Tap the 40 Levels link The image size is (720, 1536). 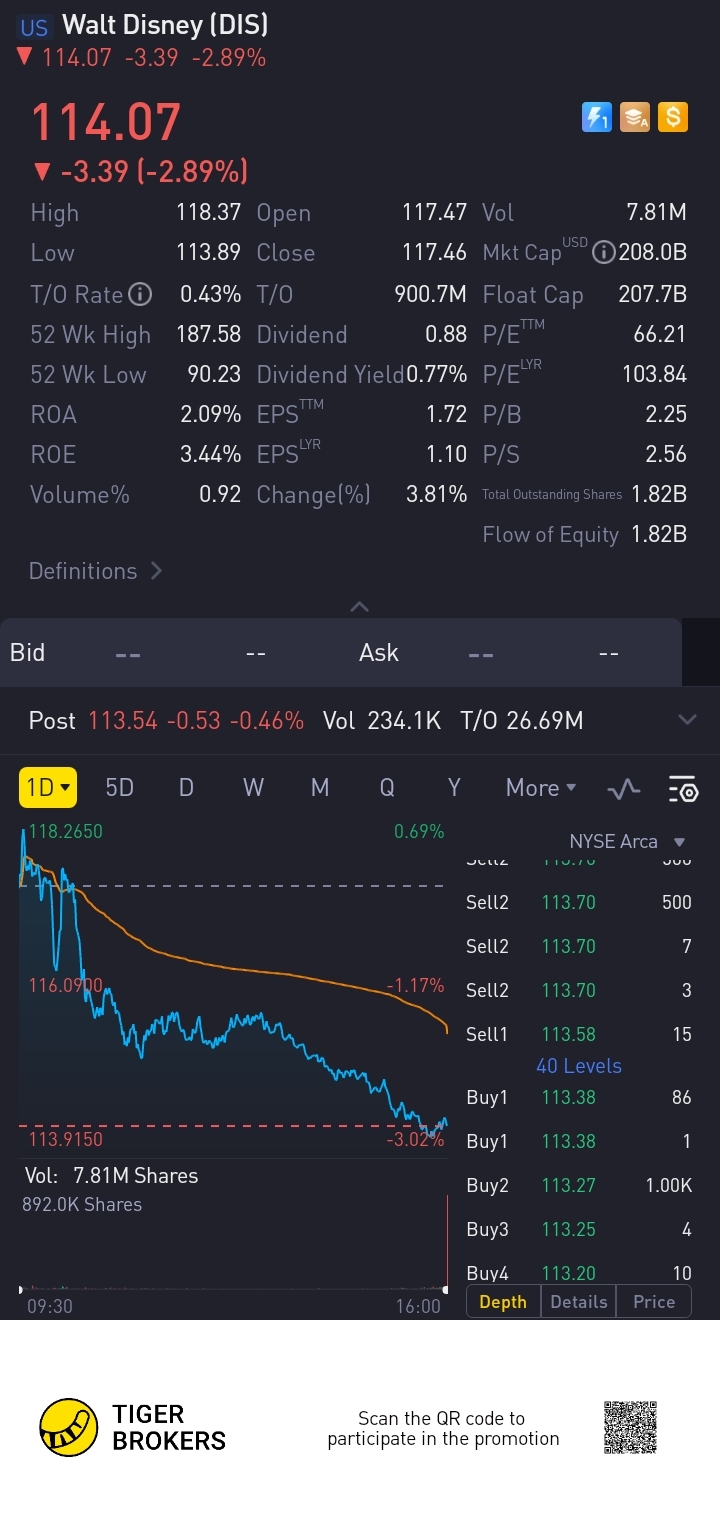point(578,1066)
